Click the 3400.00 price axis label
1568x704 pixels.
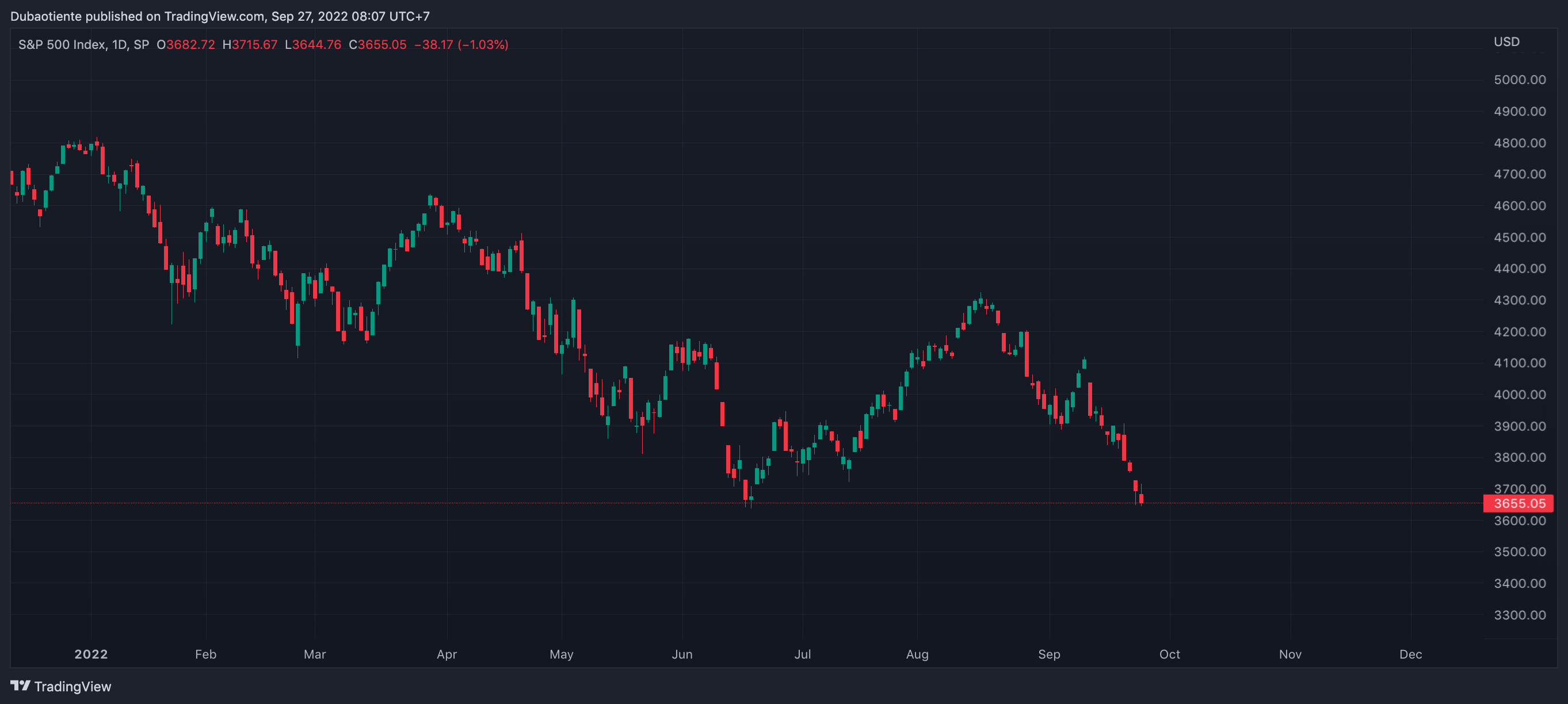1519,584
